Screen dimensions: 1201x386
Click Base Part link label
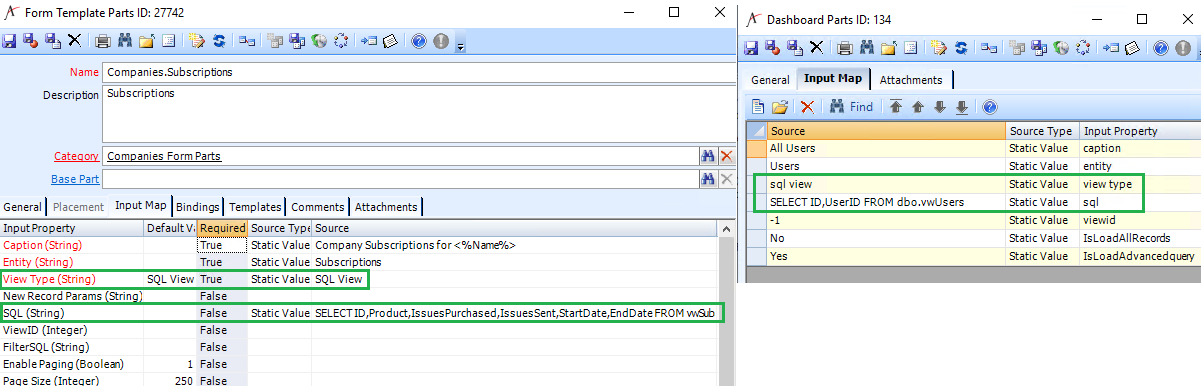(75, 179)
